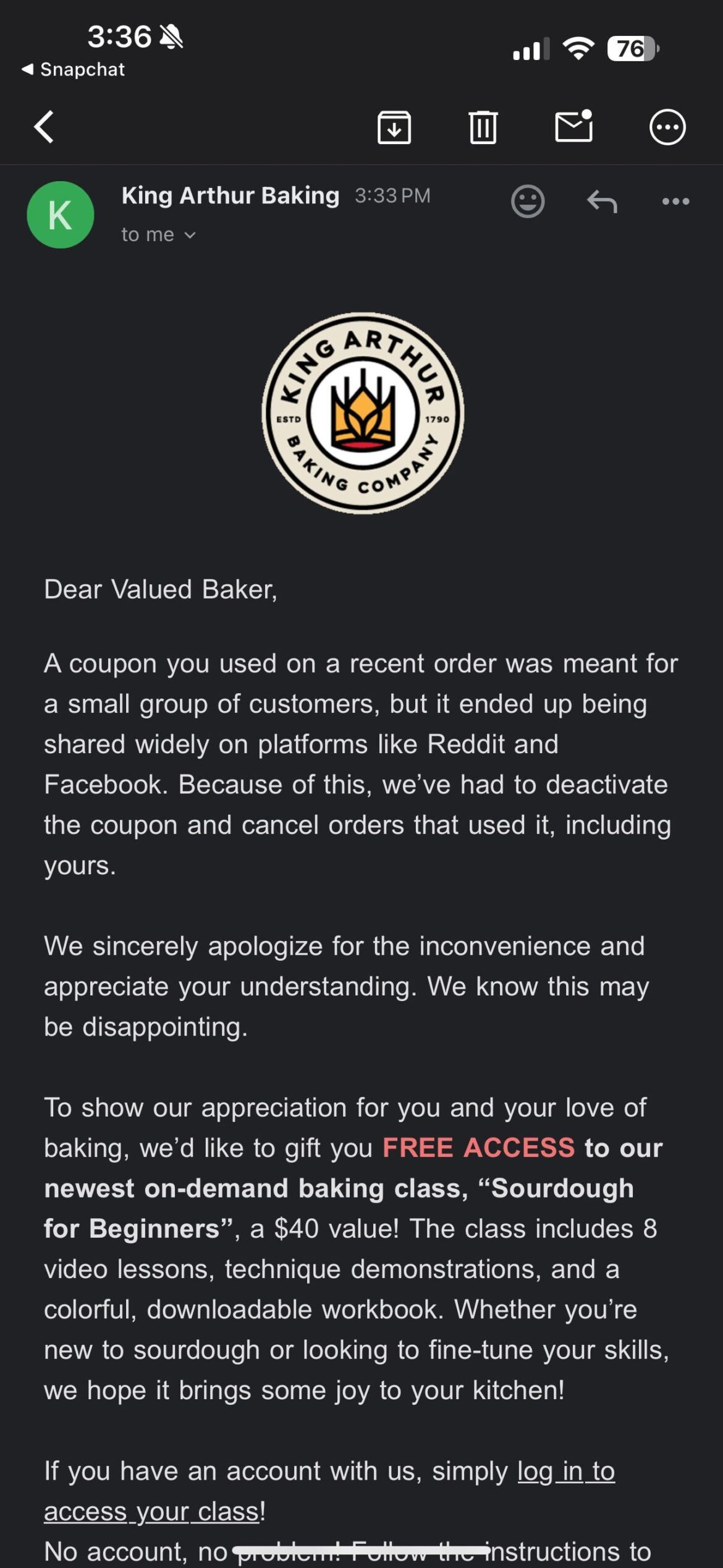Archive this email

coord(394,127)
